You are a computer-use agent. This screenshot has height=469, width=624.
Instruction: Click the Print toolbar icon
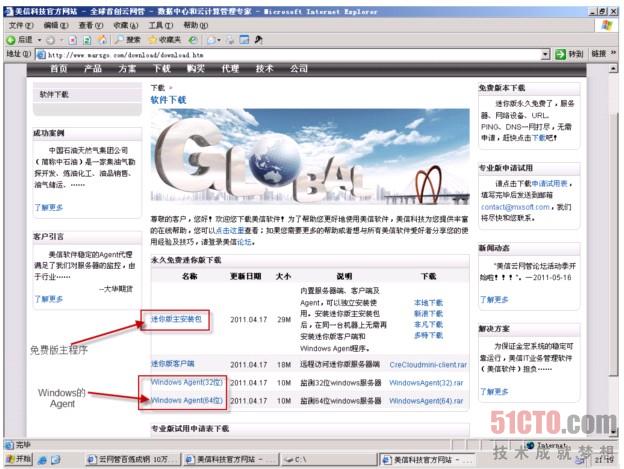(x=230, y=40)
